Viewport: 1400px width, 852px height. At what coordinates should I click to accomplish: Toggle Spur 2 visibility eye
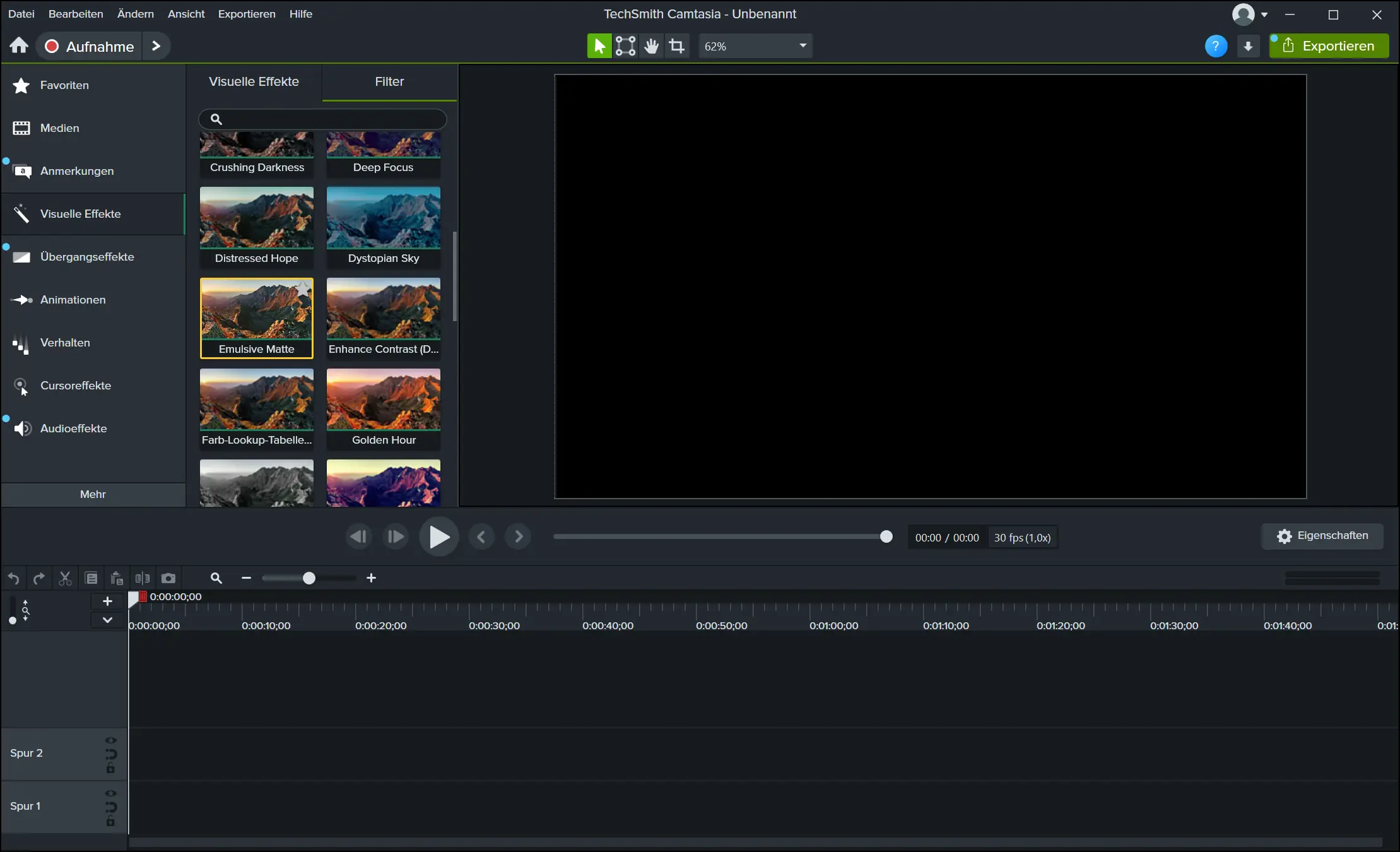tap(111, 740)
